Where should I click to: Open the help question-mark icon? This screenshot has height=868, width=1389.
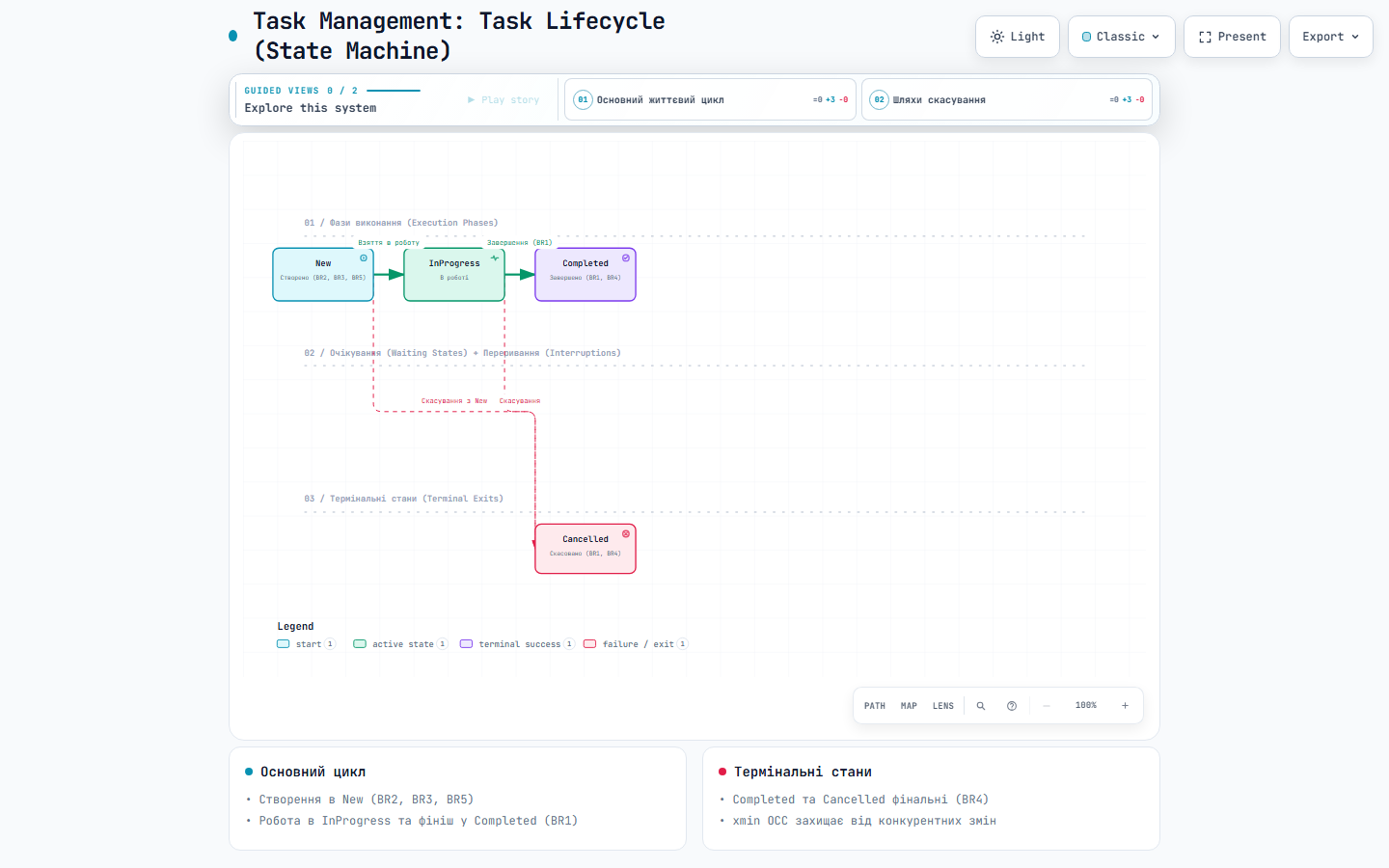tap(1012, 706)
